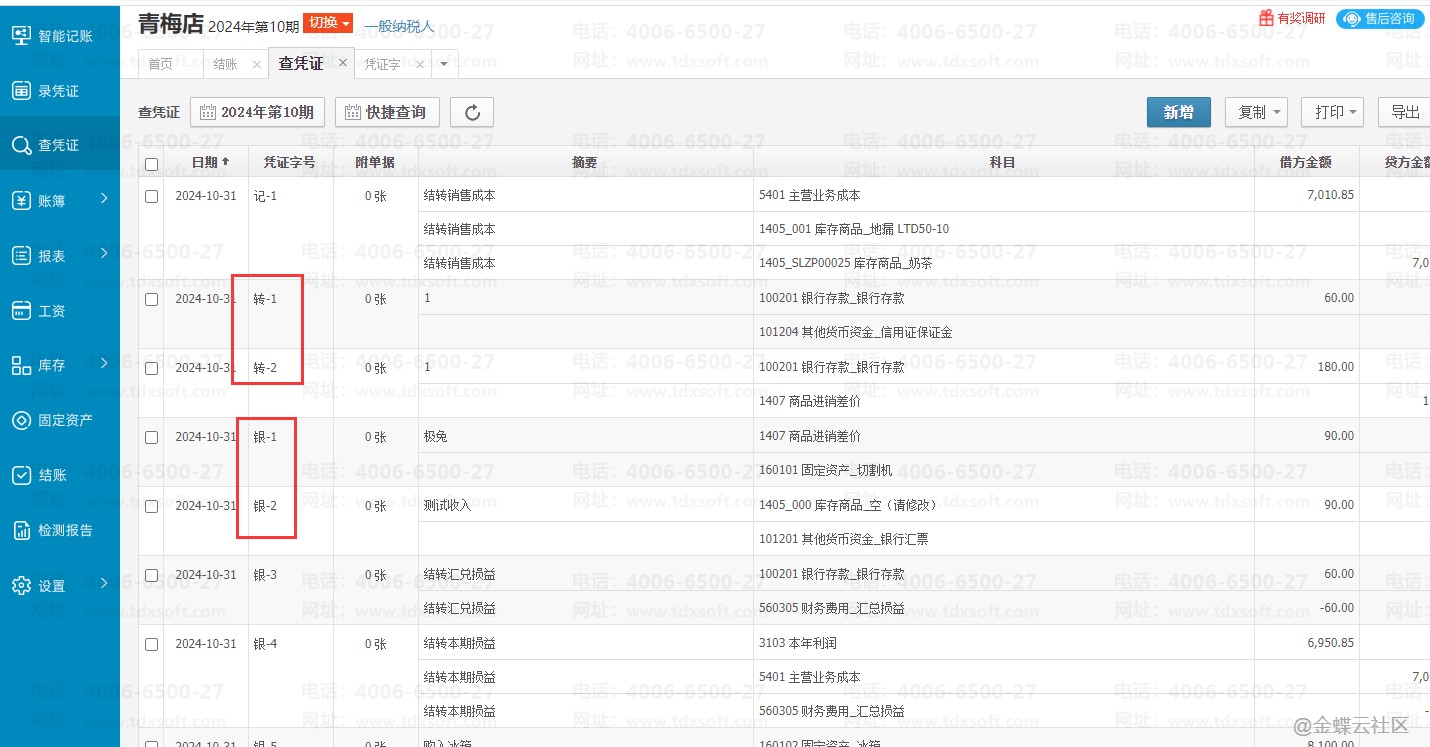
Task: Click the 工资 sidebar icon
Action: pyautogui.click(x=22, y=311)
